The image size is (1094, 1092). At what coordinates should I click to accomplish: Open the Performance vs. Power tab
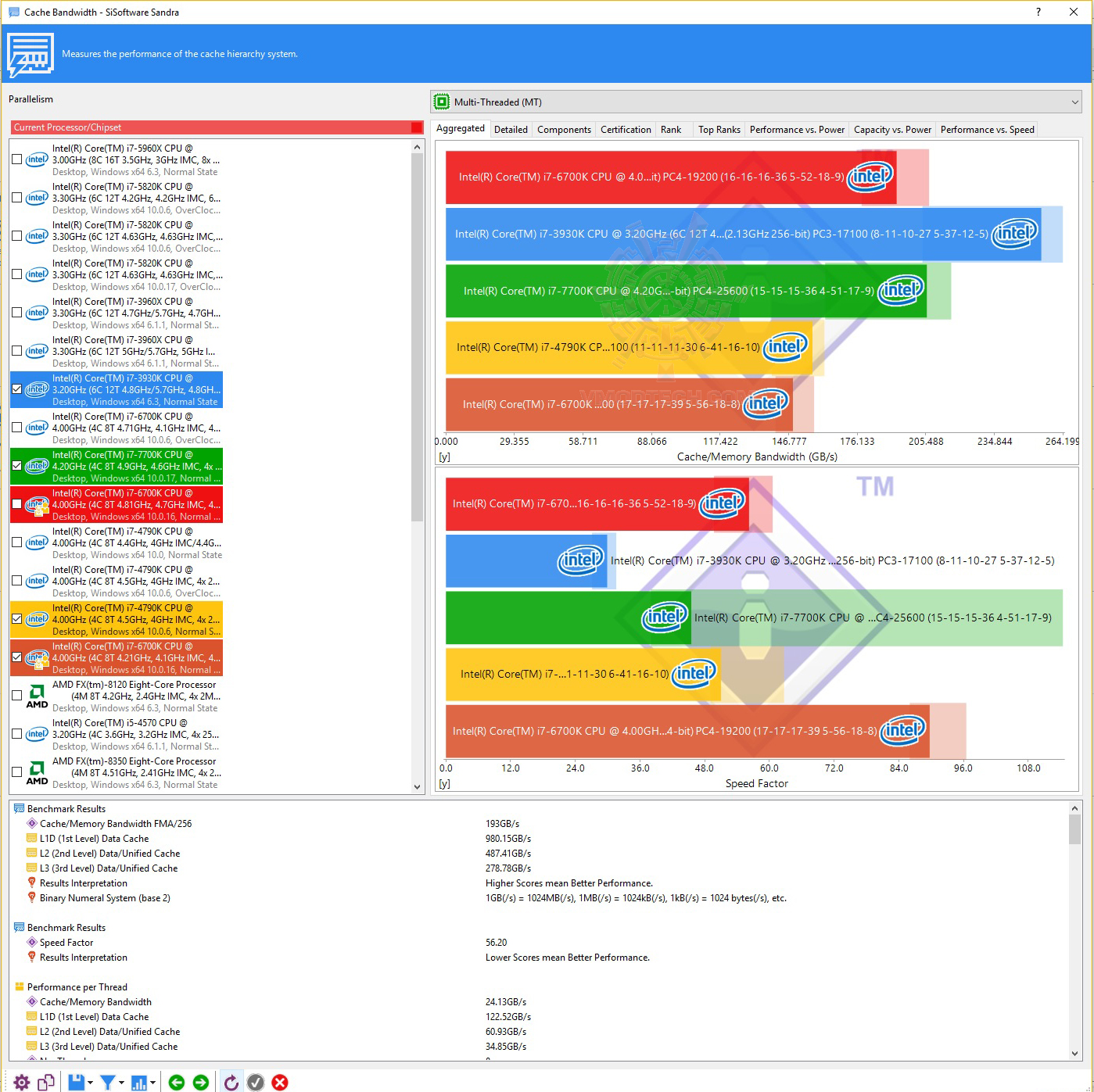point(797,130)
